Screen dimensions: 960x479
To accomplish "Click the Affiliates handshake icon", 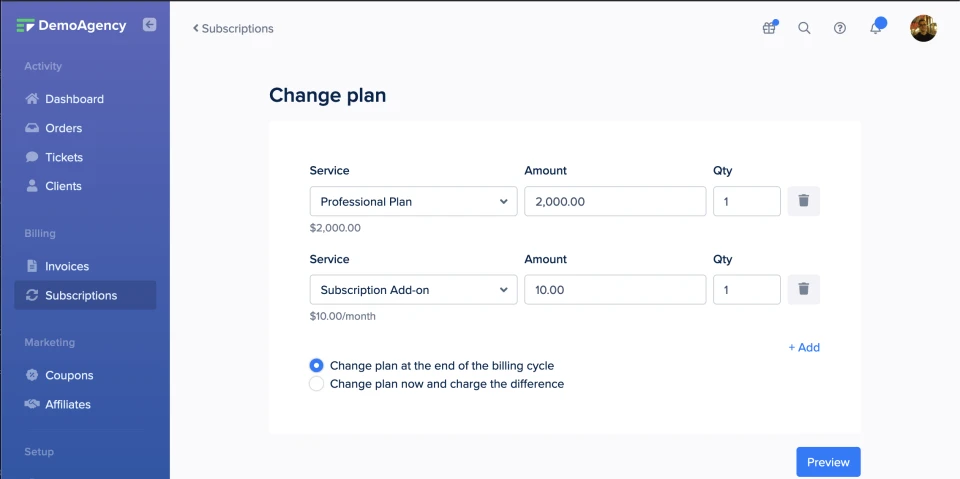I will click(x=32, y=404).
